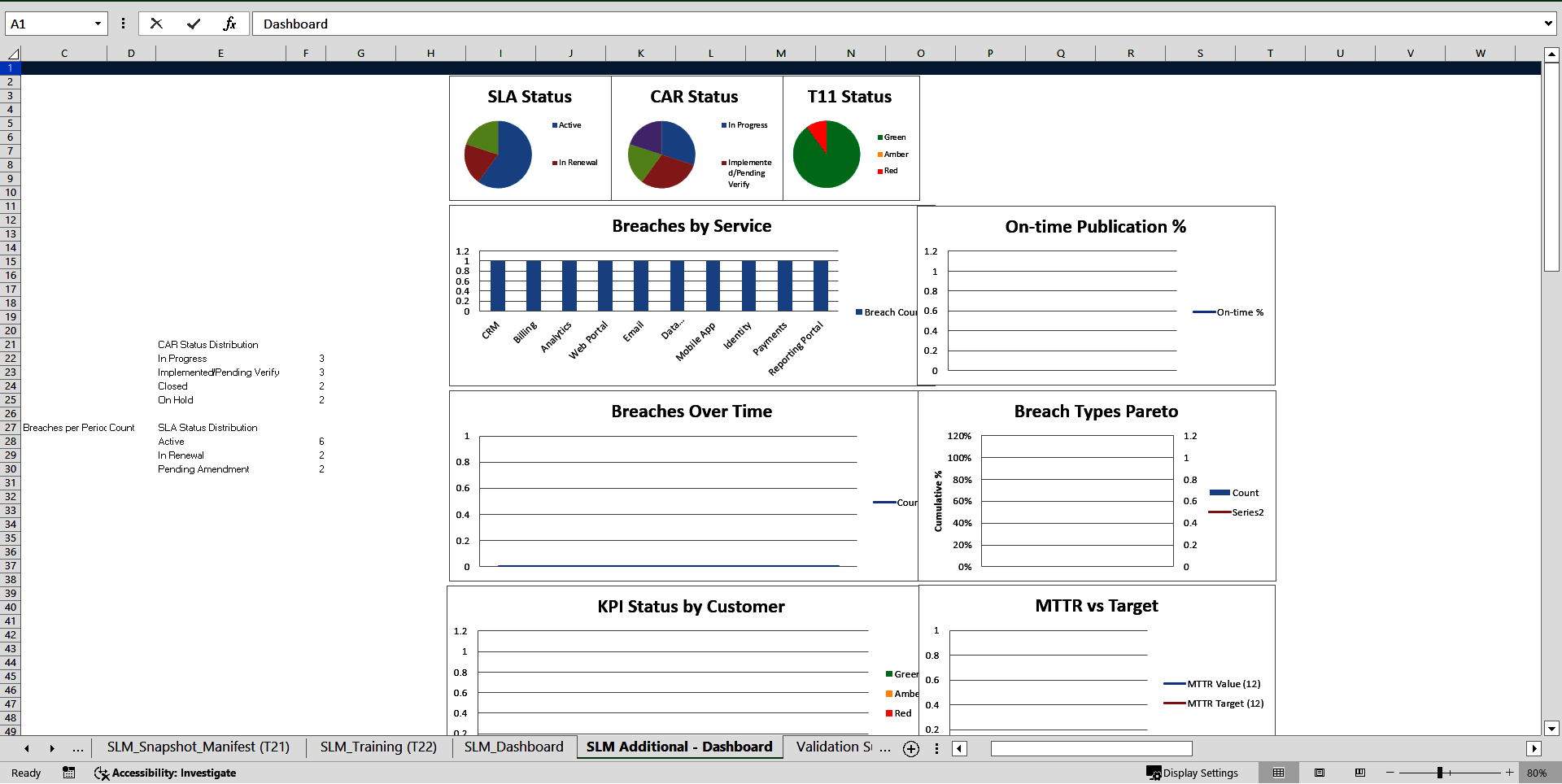Image resolution: width=1562 pixels, height=784 pixels.
Task: Select column K header
Action: 641,54
